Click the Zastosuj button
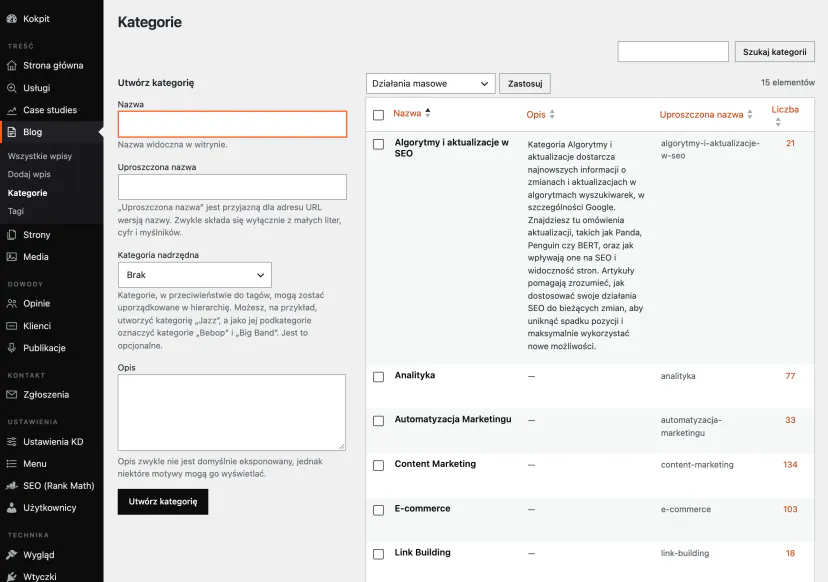 525,83
